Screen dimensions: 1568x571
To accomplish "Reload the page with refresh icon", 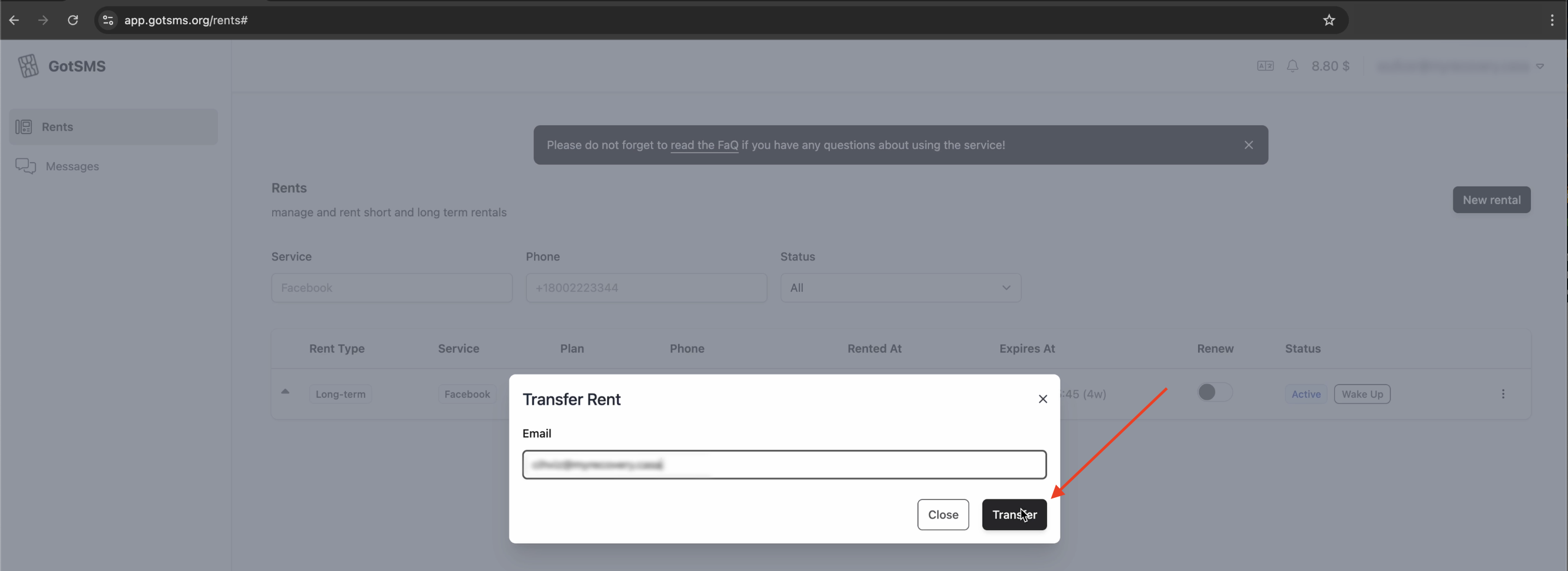I will [73, 20].
